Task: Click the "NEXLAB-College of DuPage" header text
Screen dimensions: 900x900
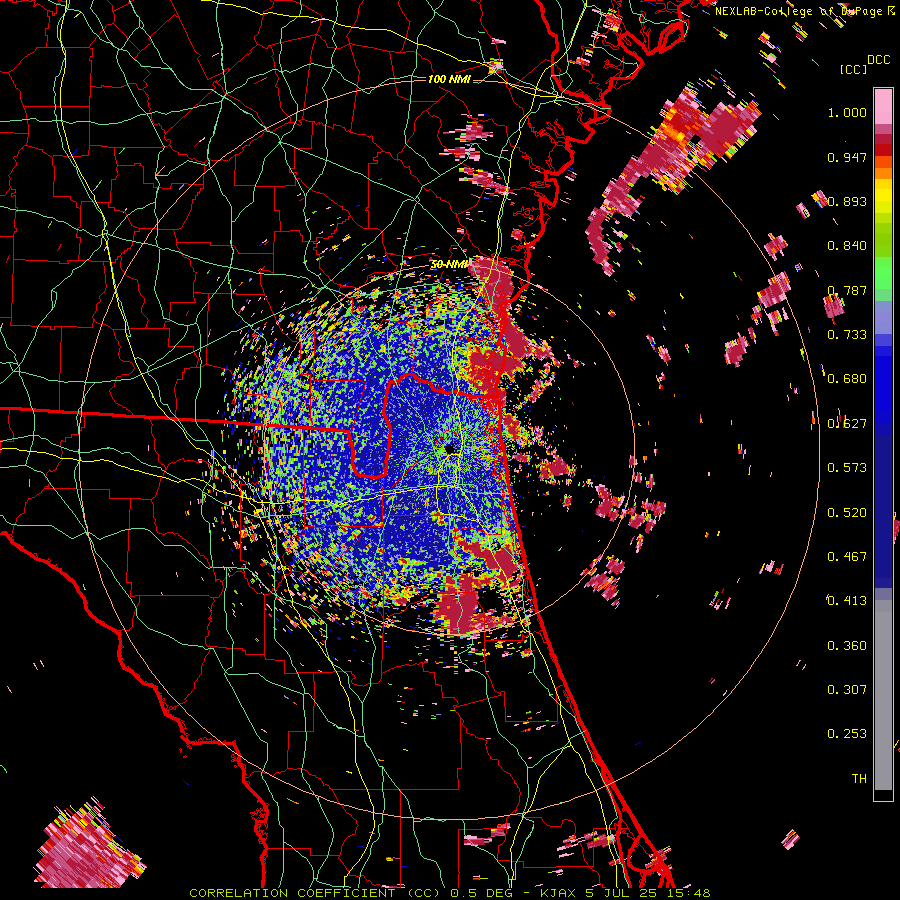Action: pos(798,11)
